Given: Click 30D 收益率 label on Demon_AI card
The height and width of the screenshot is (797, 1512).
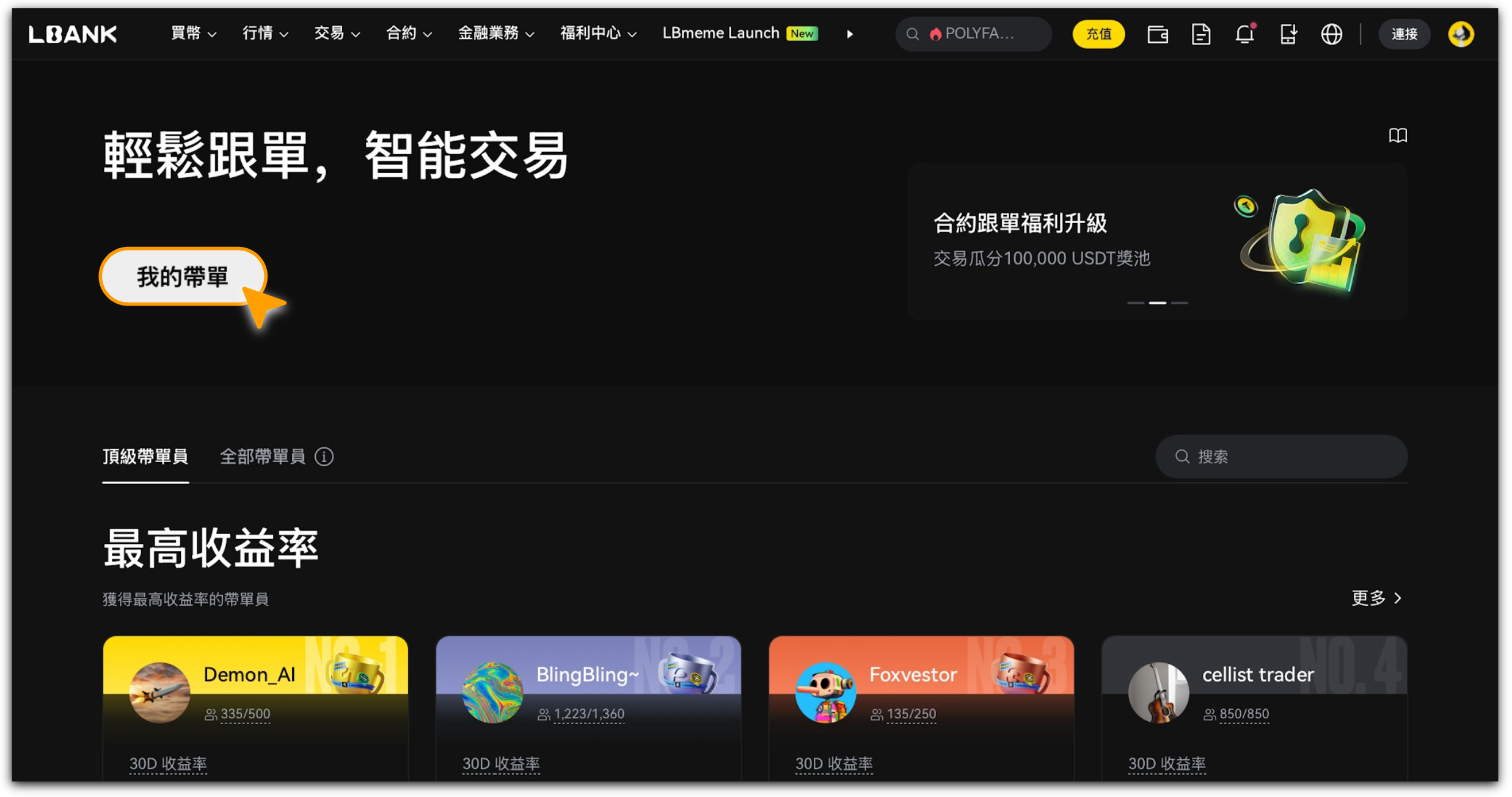Looking at the screenshot, I should point(168,764).
